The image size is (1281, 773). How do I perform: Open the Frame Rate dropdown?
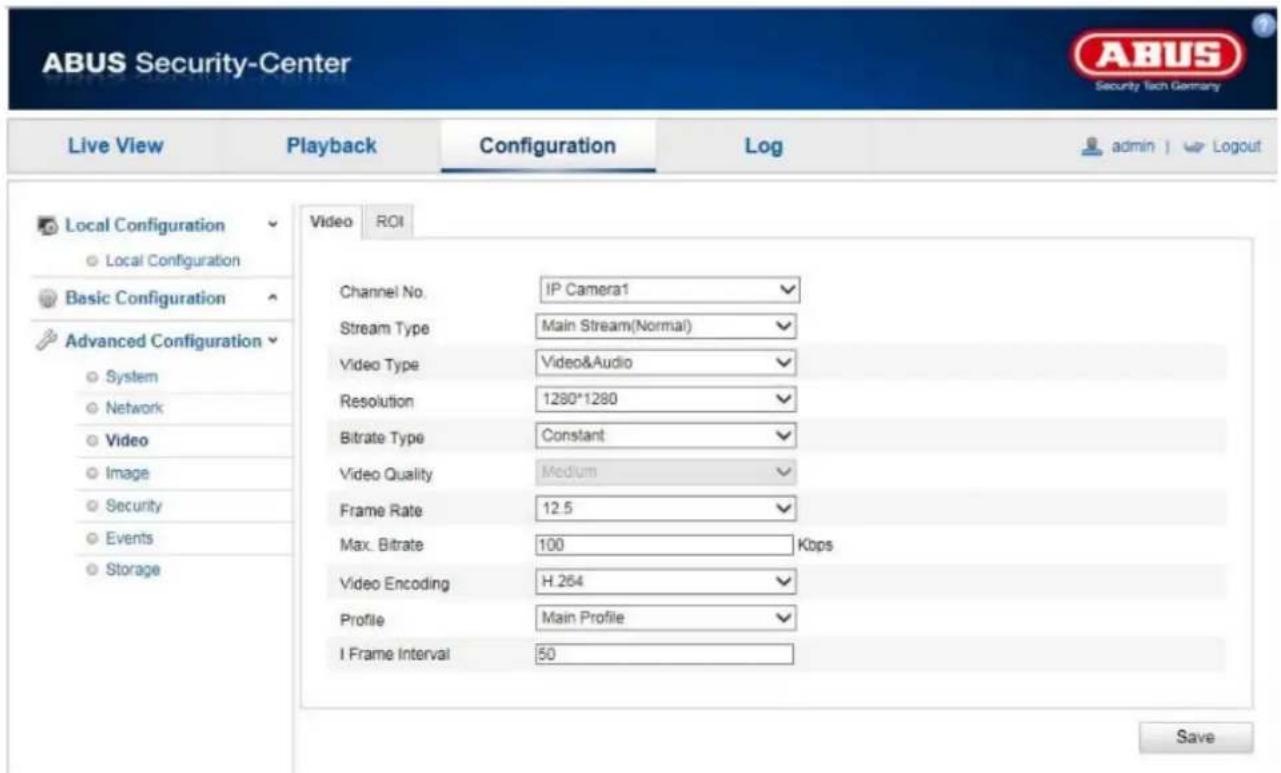click(666, 509)
